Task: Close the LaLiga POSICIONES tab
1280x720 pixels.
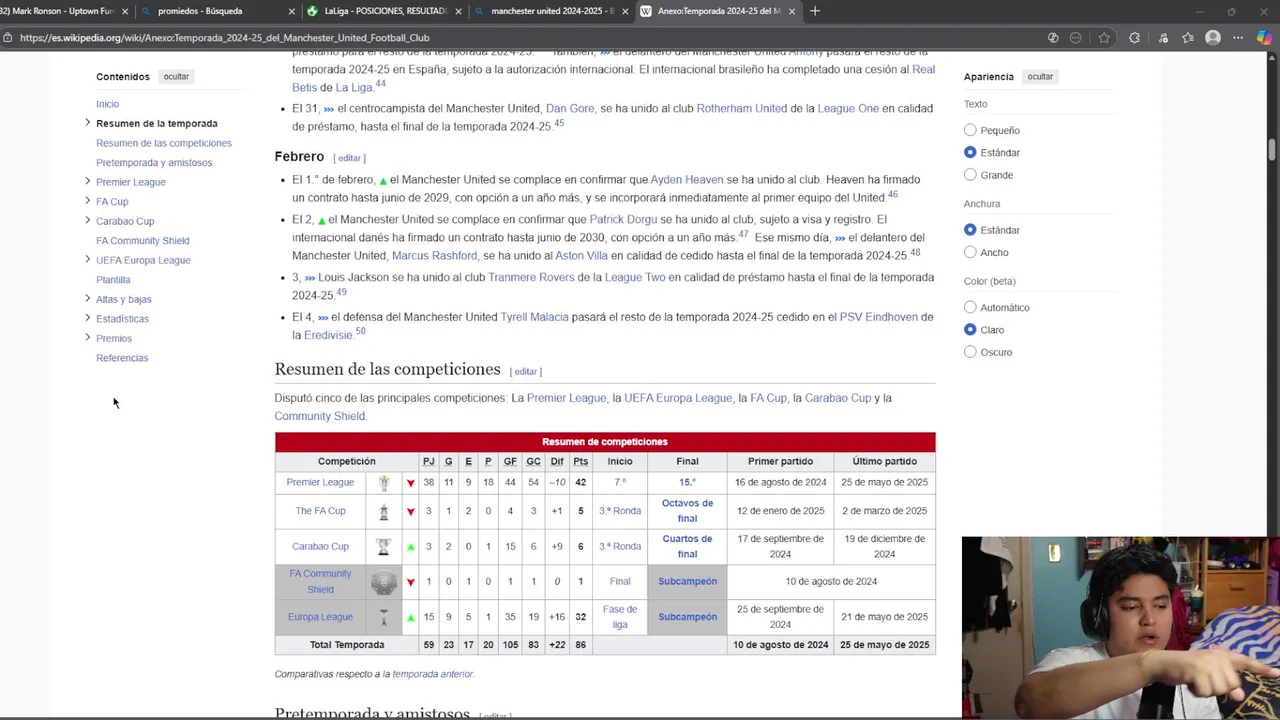Action: click(x=458, y=12)
